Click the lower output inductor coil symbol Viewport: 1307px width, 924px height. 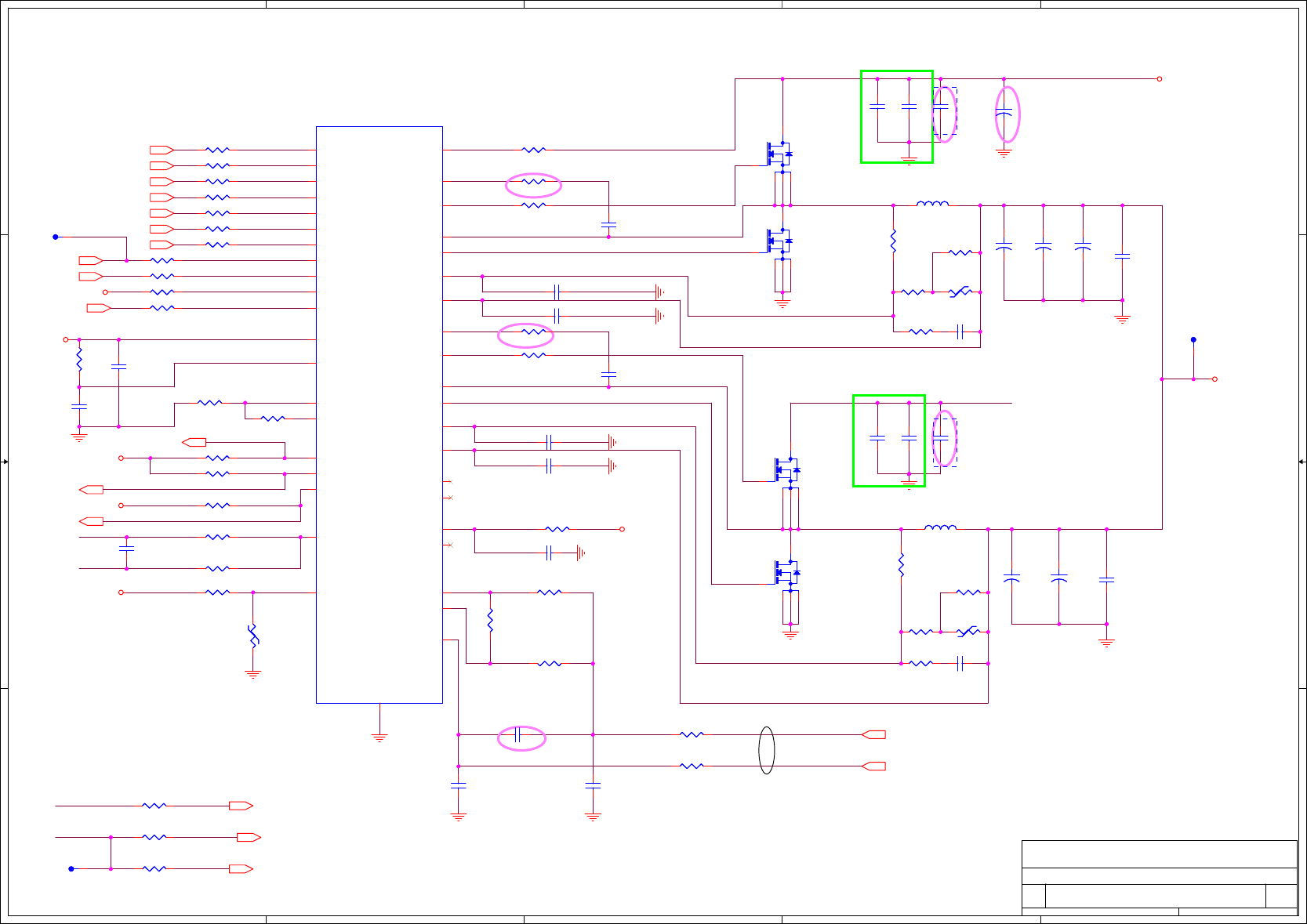tap(940, 527)
